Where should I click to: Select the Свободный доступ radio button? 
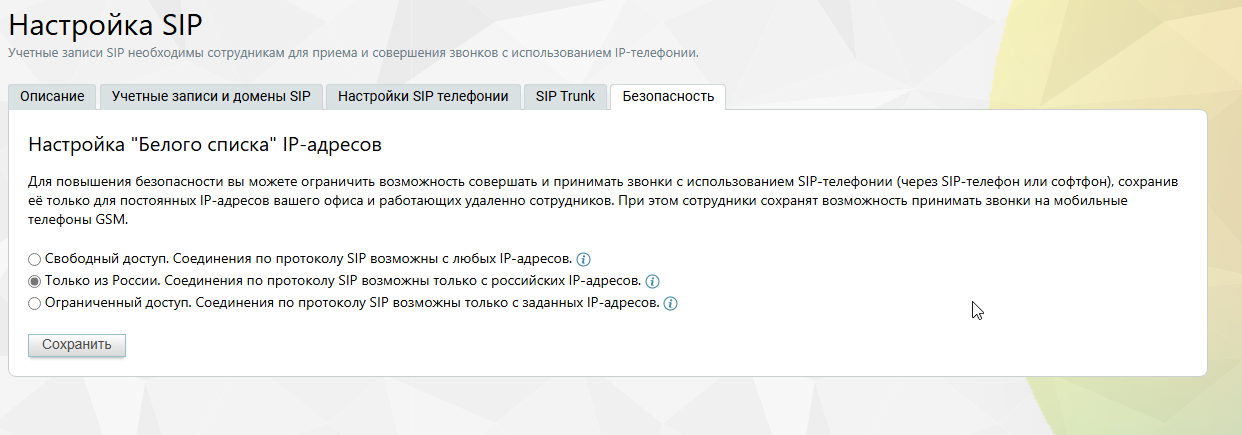pos(35,259)
